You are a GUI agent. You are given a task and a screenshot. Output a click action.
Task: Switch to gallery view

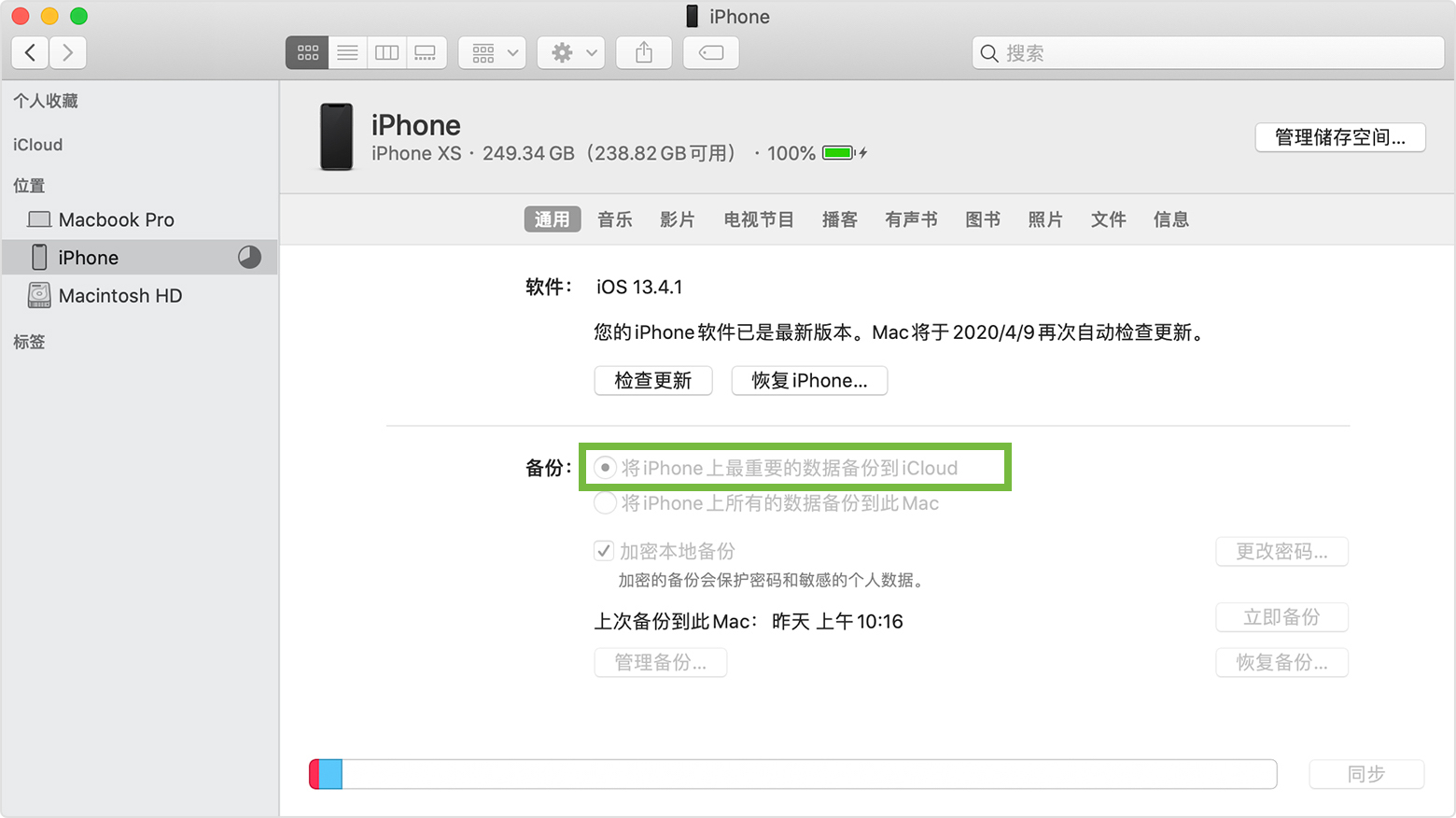(426, 53)
